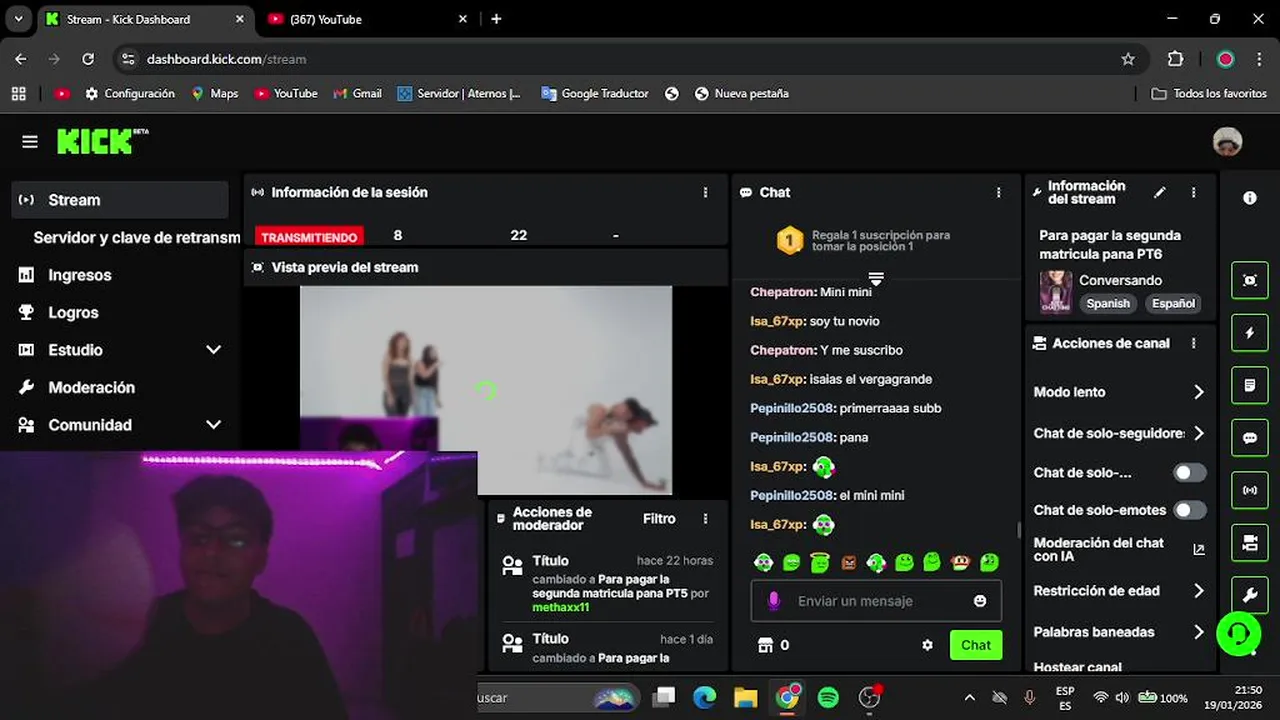Screen dimensions: 1280x720
Task: Click the jump-to-latest icon atop chat
Action: pyautogui.click(x=876, y=278)
